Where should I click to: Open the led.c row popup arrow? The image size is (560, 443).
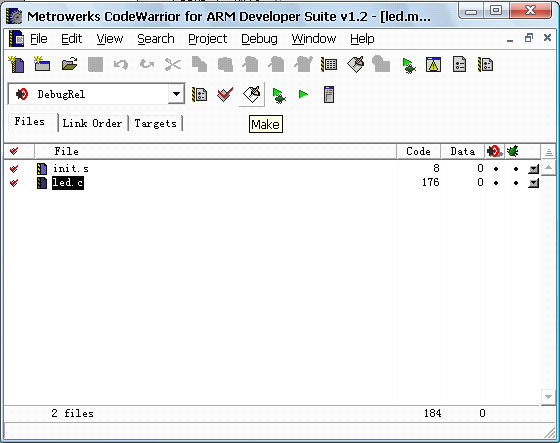coord(534,183)
